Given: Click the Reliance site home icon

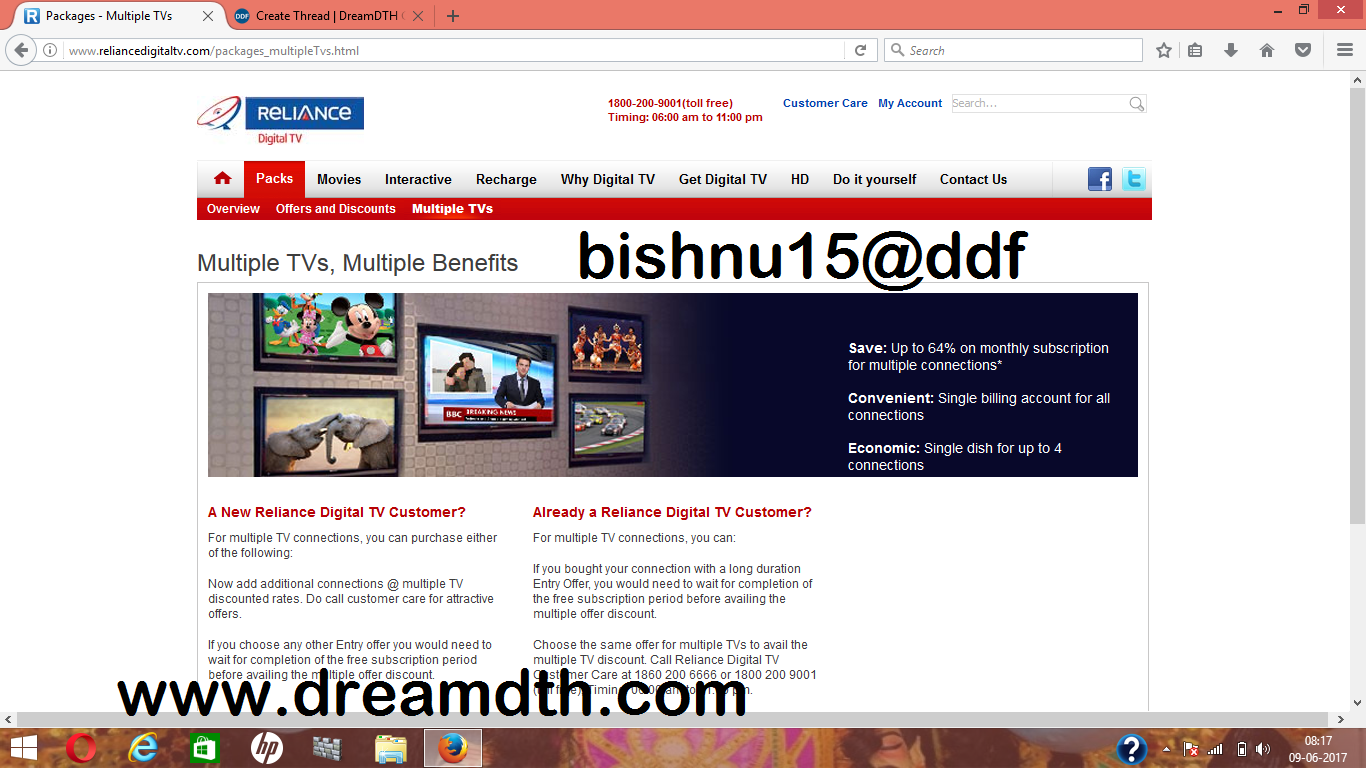Looking at the screenshot, I should pos(222,179).
